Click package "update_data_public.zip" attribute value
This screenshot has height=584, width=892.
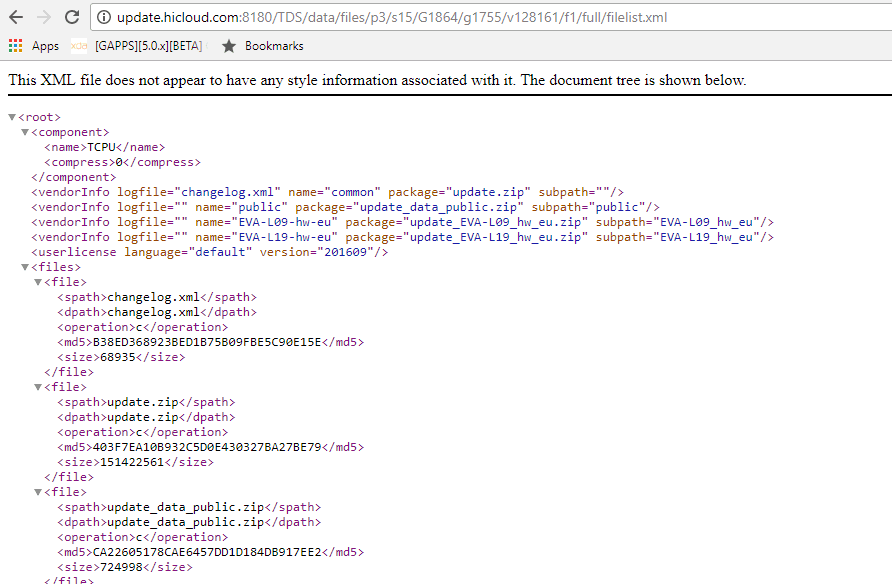(x=438, y=207)
